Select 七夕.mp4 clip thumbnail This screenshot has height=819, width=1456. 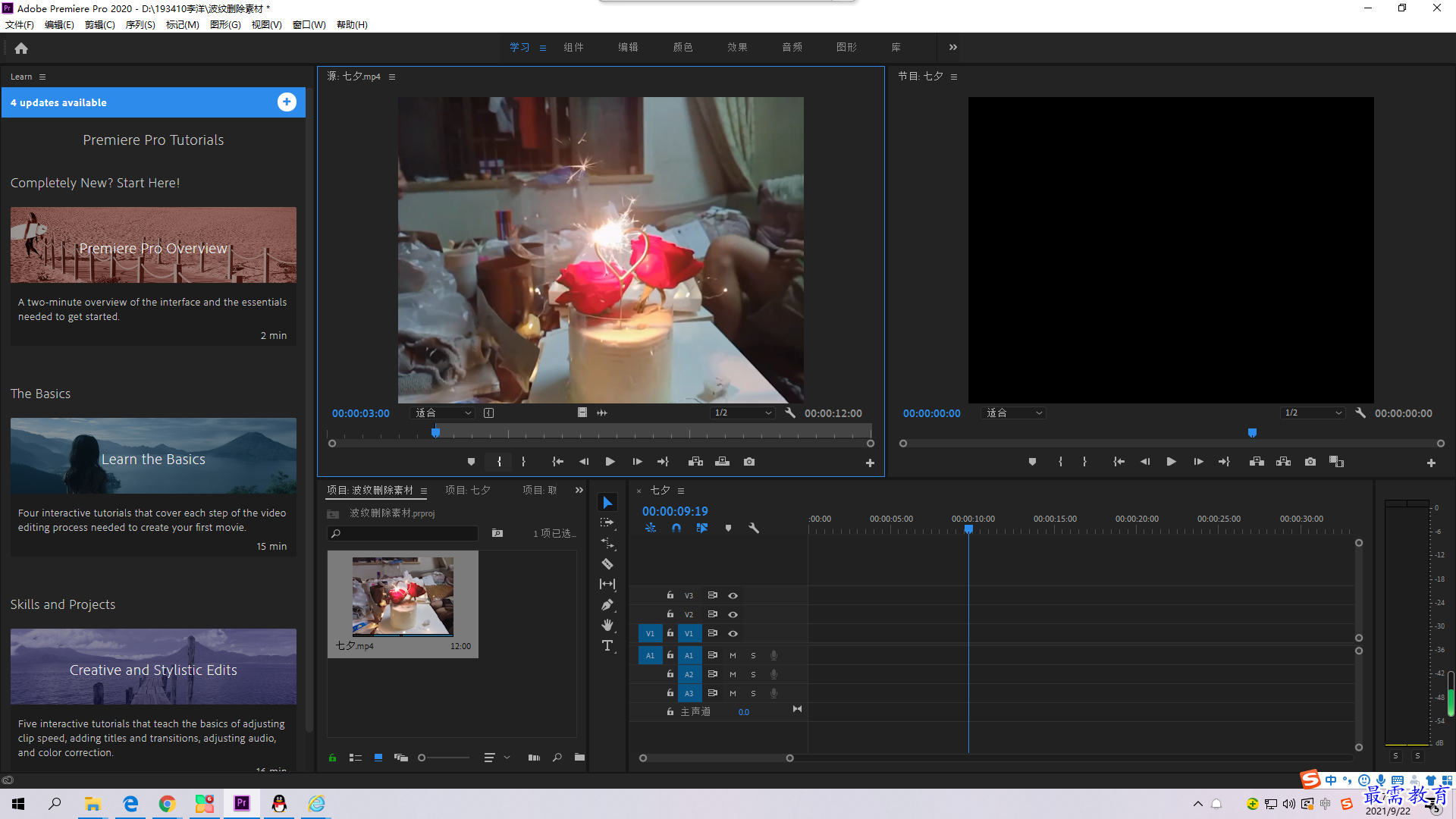pyautogui.click(x=403, y=598)
